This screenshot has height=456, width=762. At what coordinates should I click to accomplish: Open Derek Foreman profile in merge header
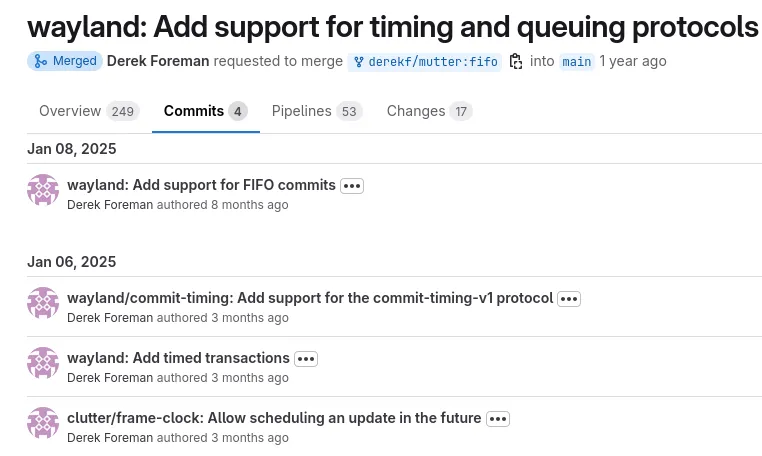[x=158, y=61]
